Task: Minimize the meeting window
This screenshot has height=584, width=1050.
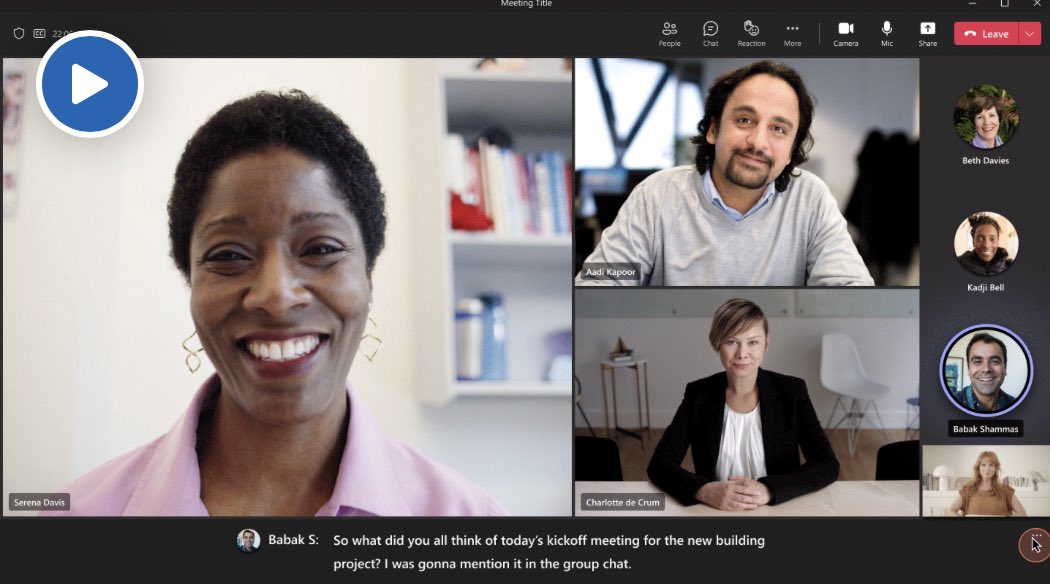Action: 972,4
